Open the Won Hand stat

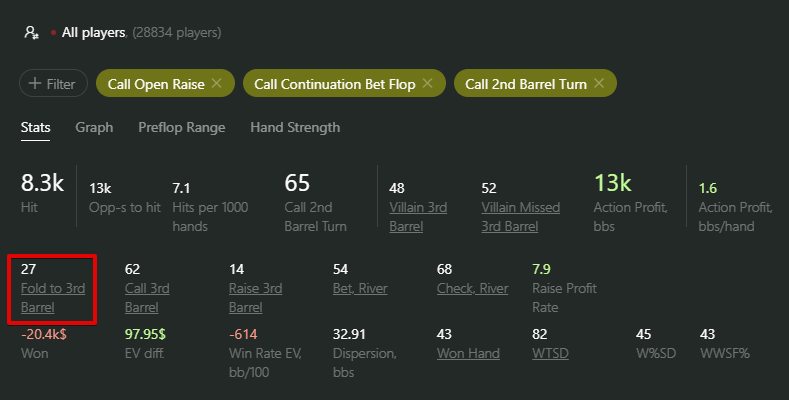[466, 352]
